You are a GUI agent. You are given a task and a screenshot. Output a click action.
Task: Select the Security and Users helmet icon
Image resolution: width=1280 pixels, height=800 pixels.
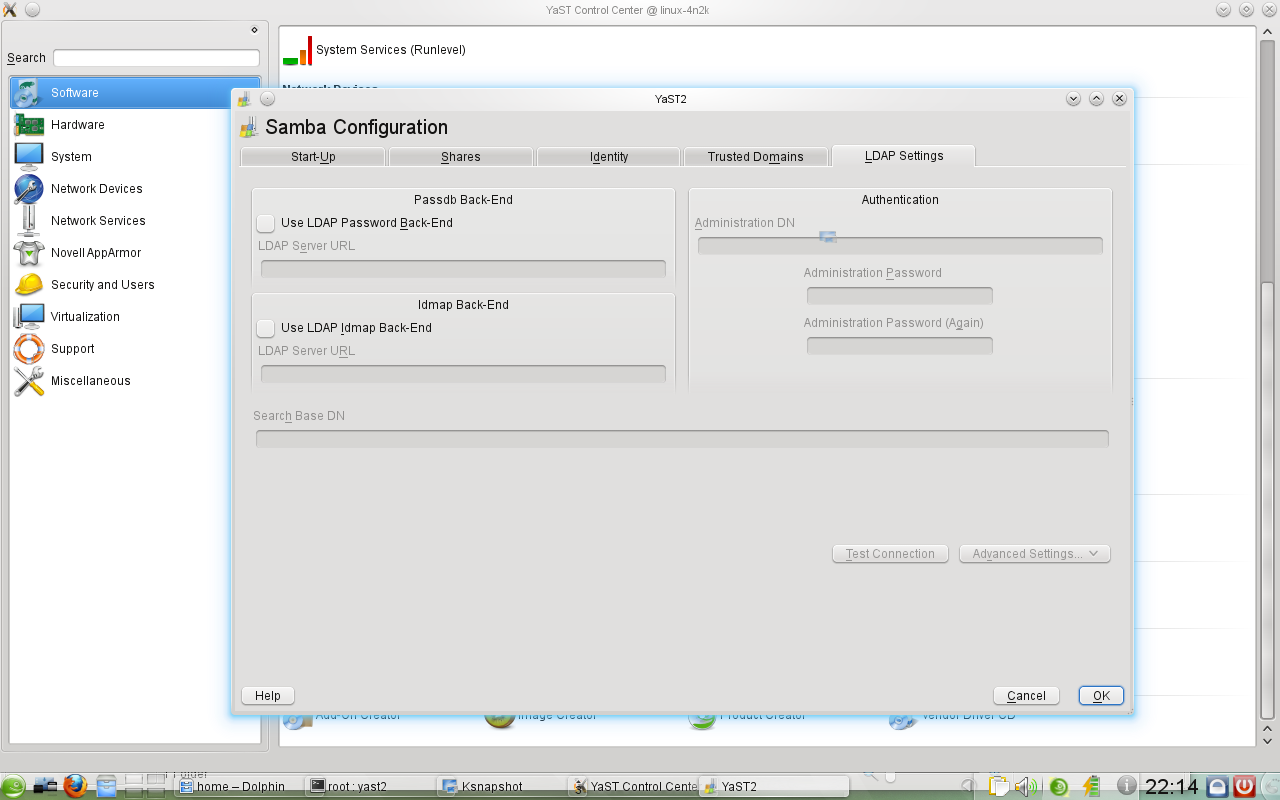tap(28, 285)
